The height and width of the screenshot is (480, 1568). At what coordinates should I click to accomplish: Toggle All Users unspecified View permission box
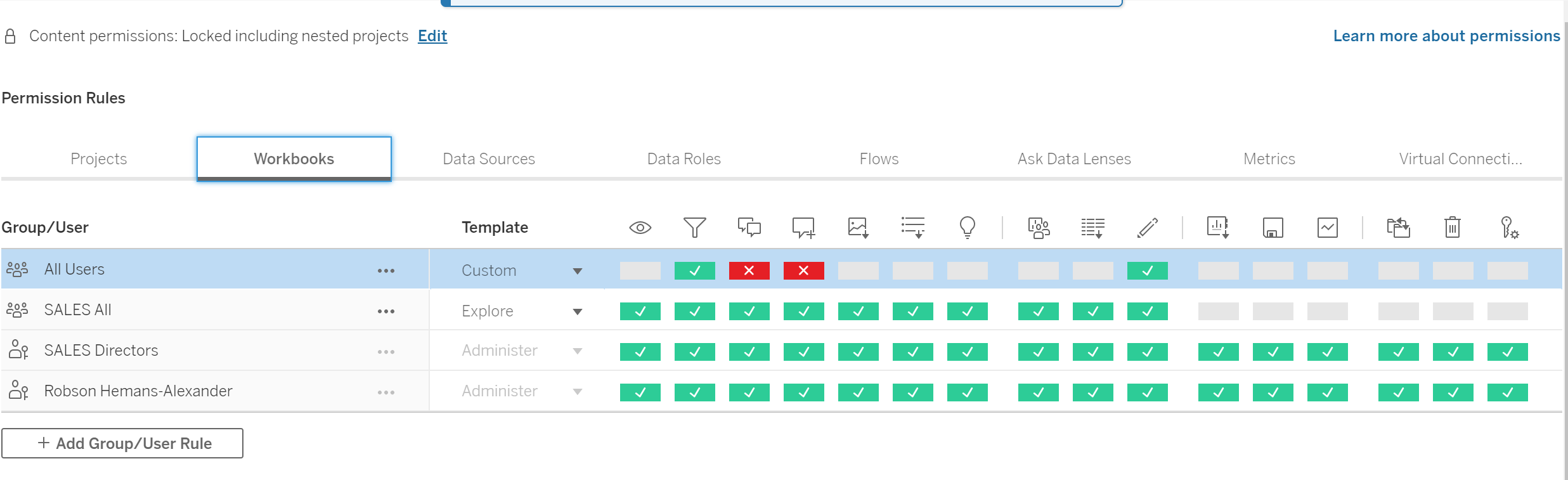tap(640, 271)
